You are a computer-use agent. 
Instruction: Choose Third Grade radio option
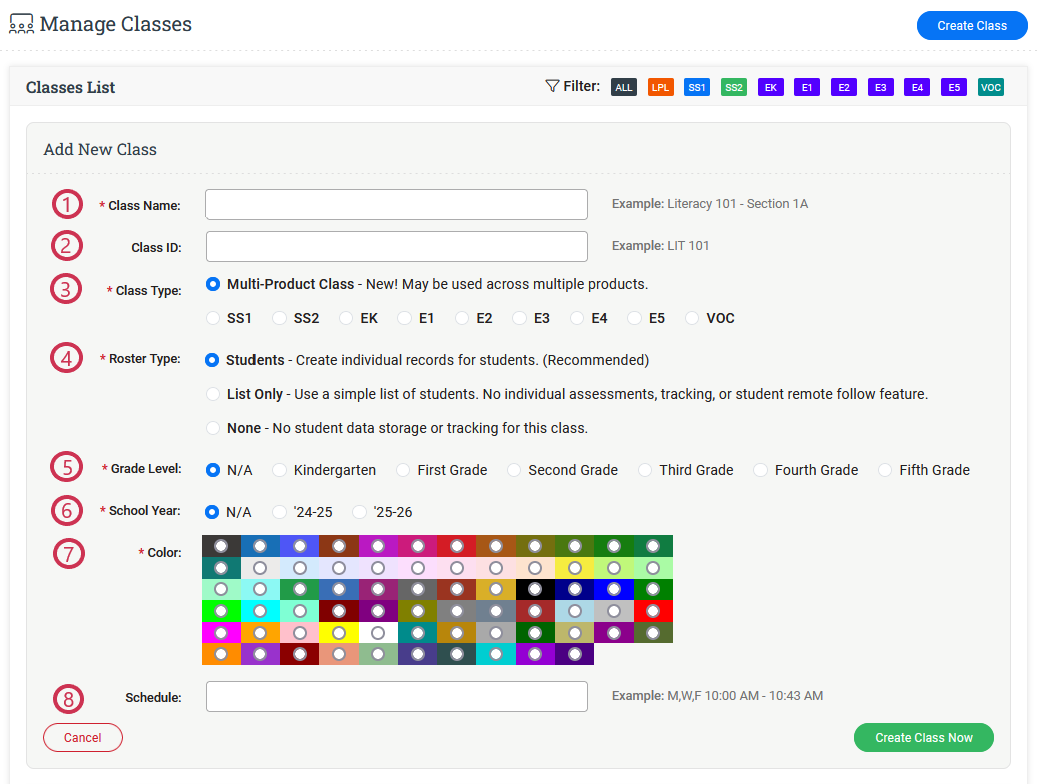click(645, 470)
